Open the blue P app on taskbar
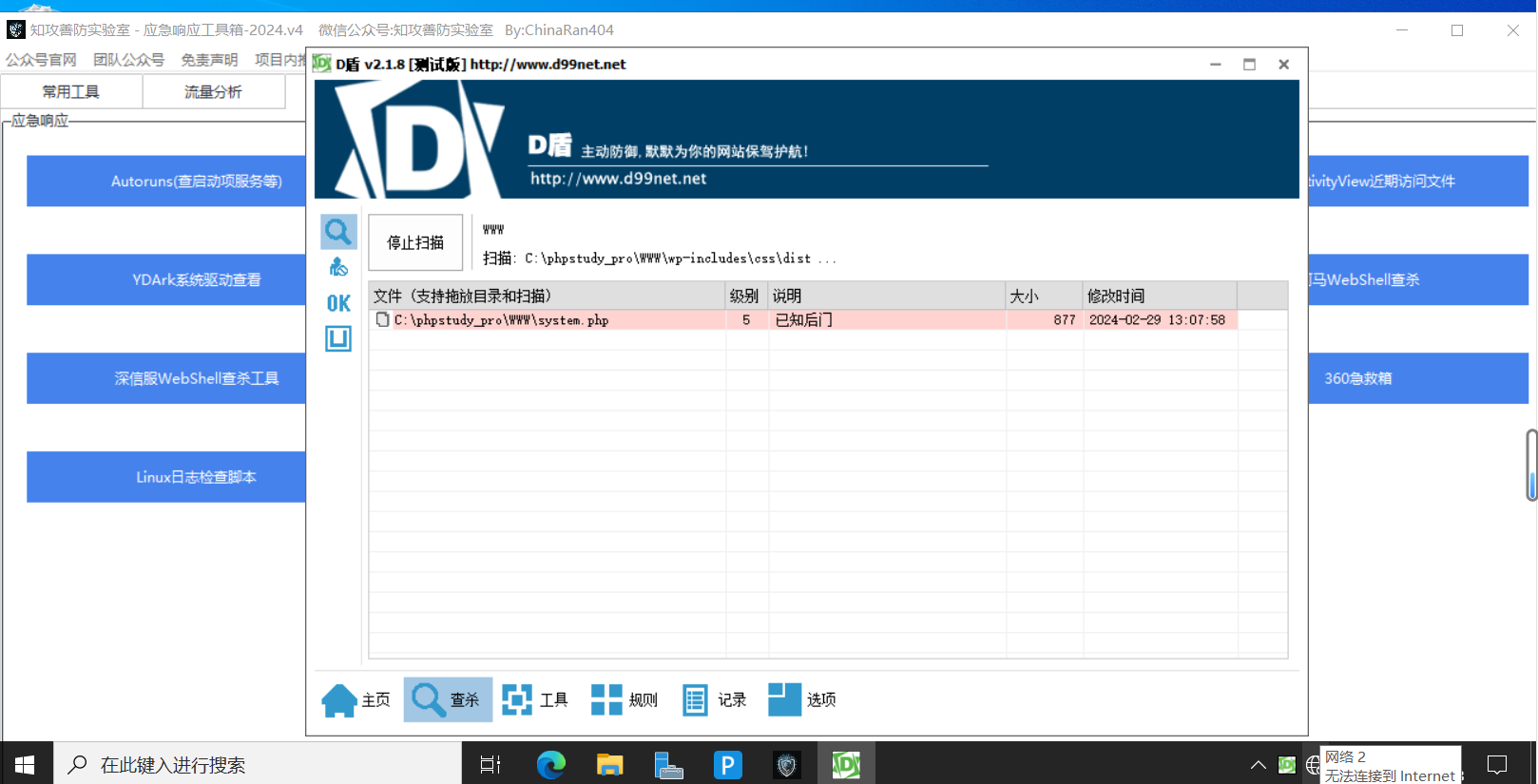Screen dimensions: 1538x784 pos(727,764)
